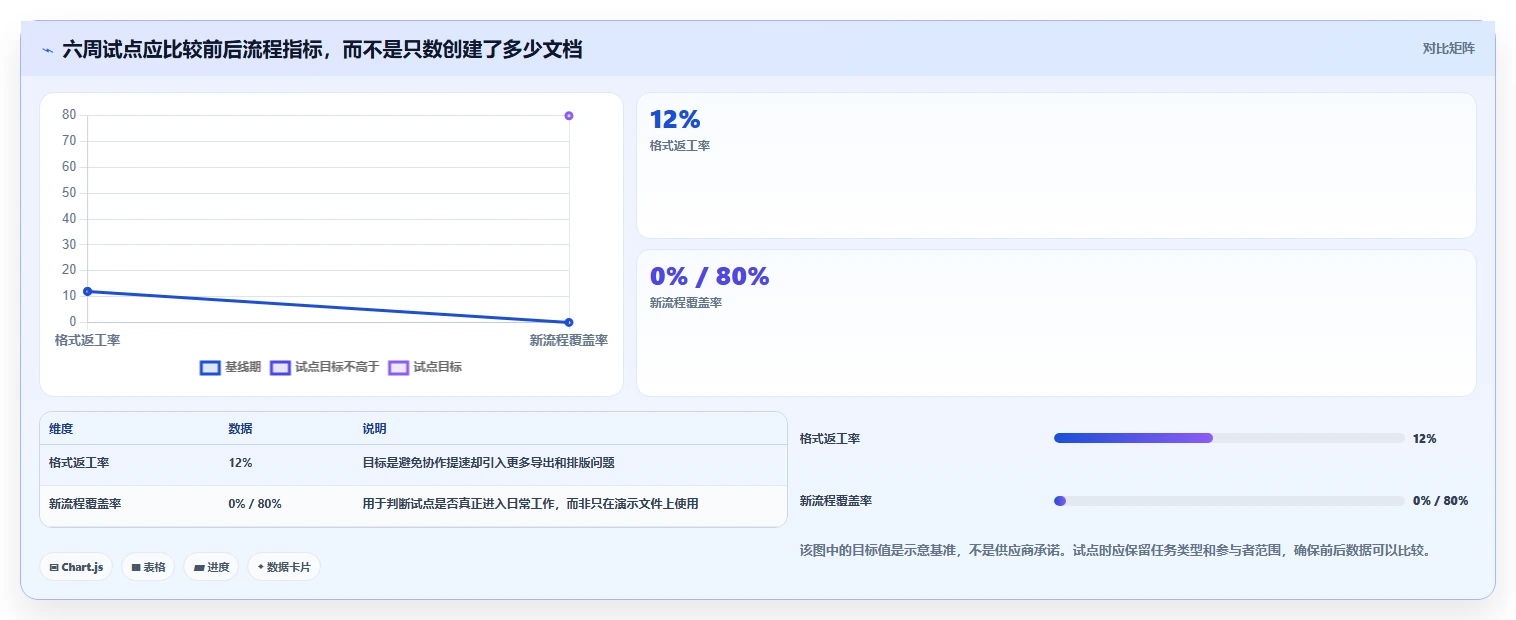Toggle the 基线期 legend item
Viewport: 1516px width, 620px height.
pyautogui.click(x=230, y=367)
